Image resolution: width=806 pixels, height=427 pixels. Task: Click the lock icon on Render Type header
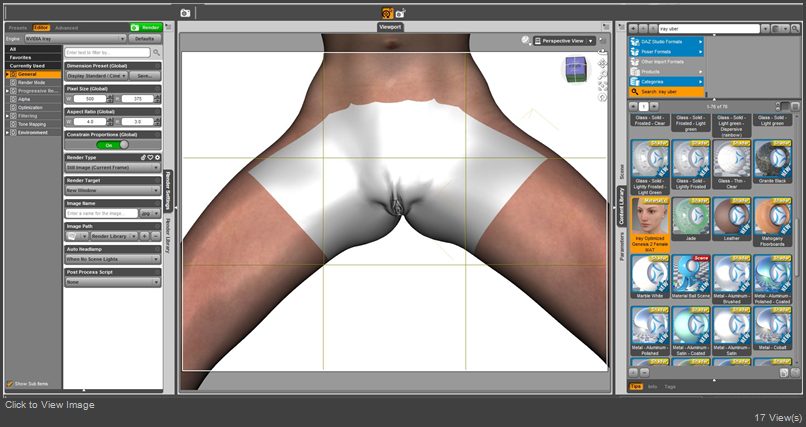point(144,158)
